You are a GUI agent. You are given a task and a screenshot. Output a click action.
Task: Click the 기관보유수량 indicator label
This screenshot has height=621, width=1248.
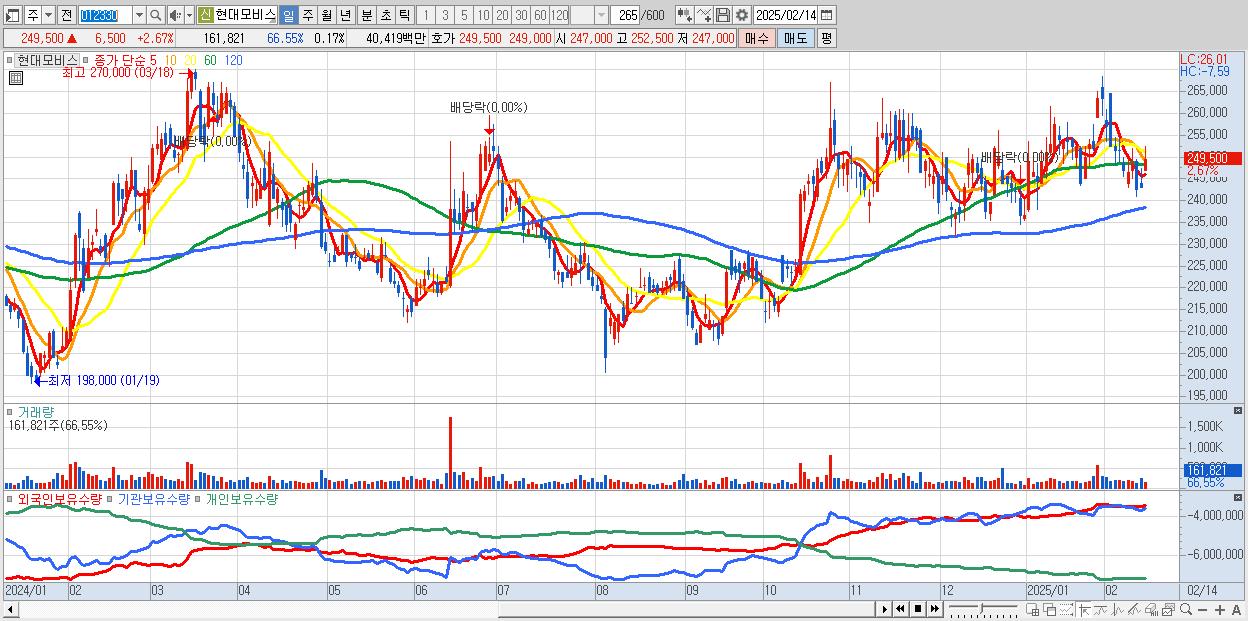pyautogui.click(x=153, y=498)
